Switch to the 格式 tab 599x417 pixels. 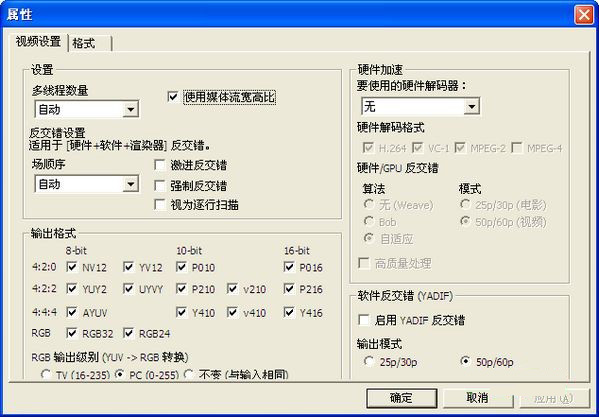[90, 43]
